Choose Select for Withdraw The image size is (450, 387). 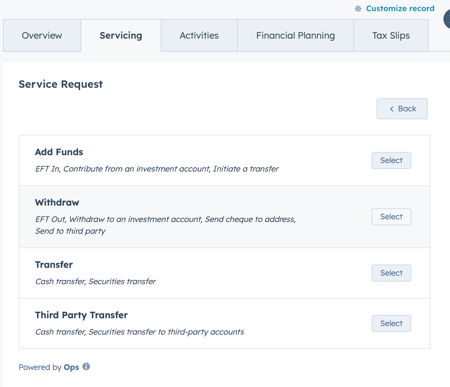391,217
